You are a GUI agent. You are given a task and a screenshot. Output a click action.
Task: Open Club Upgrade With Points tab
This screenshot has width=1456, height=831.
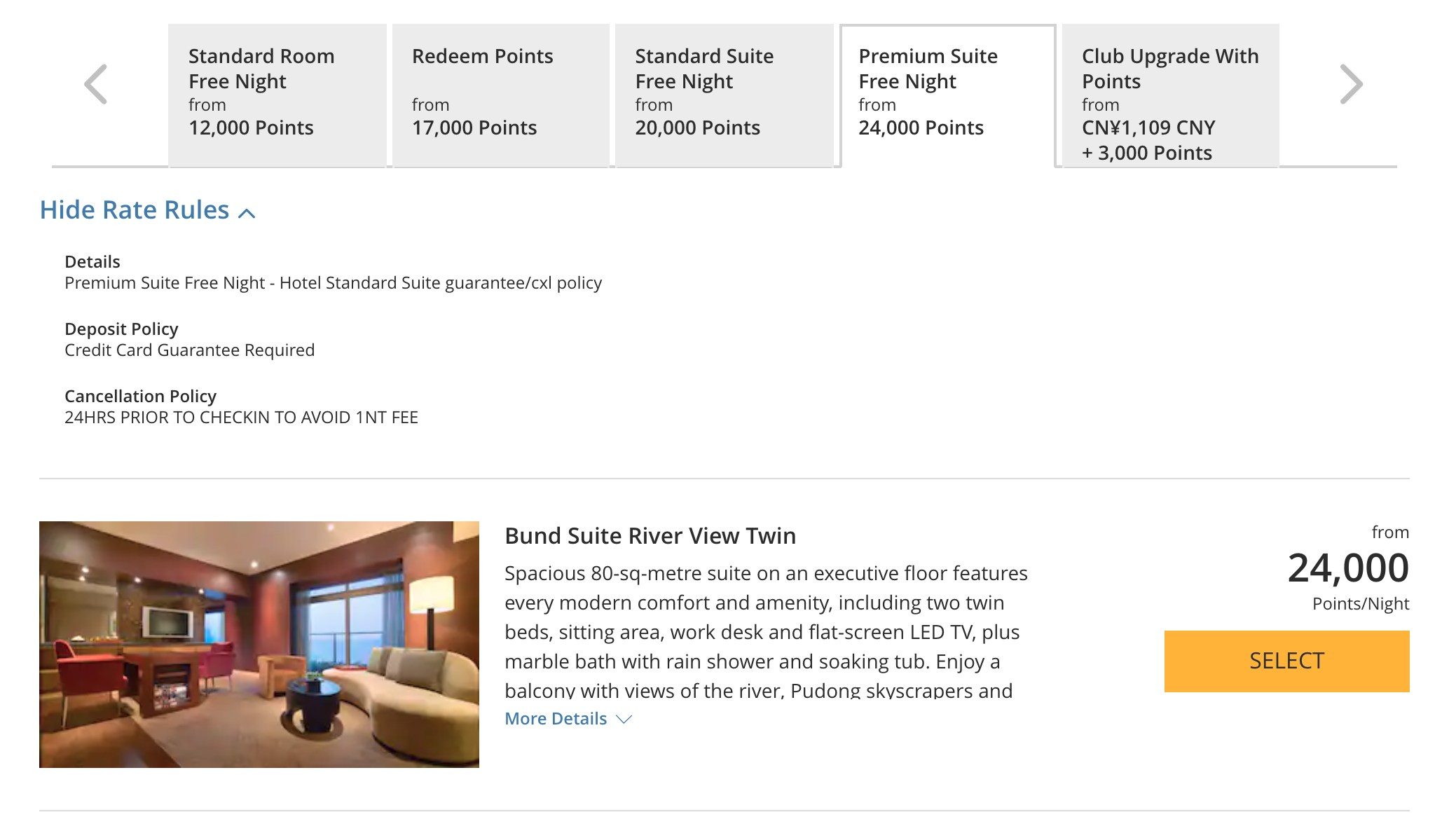point(1170,95)
